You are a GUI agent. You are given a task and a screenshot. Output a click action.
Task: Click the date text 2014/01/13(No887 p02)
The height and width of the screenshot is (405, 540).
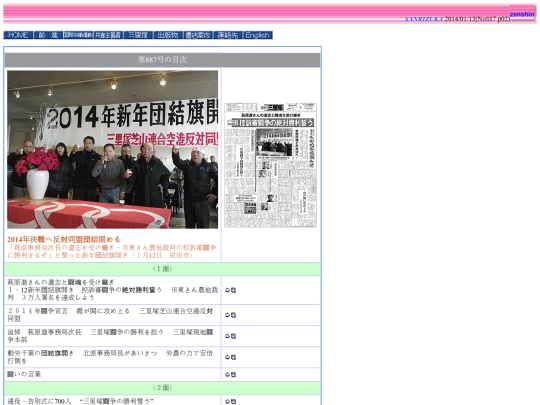pyautogui.click(x=477, y=19)
